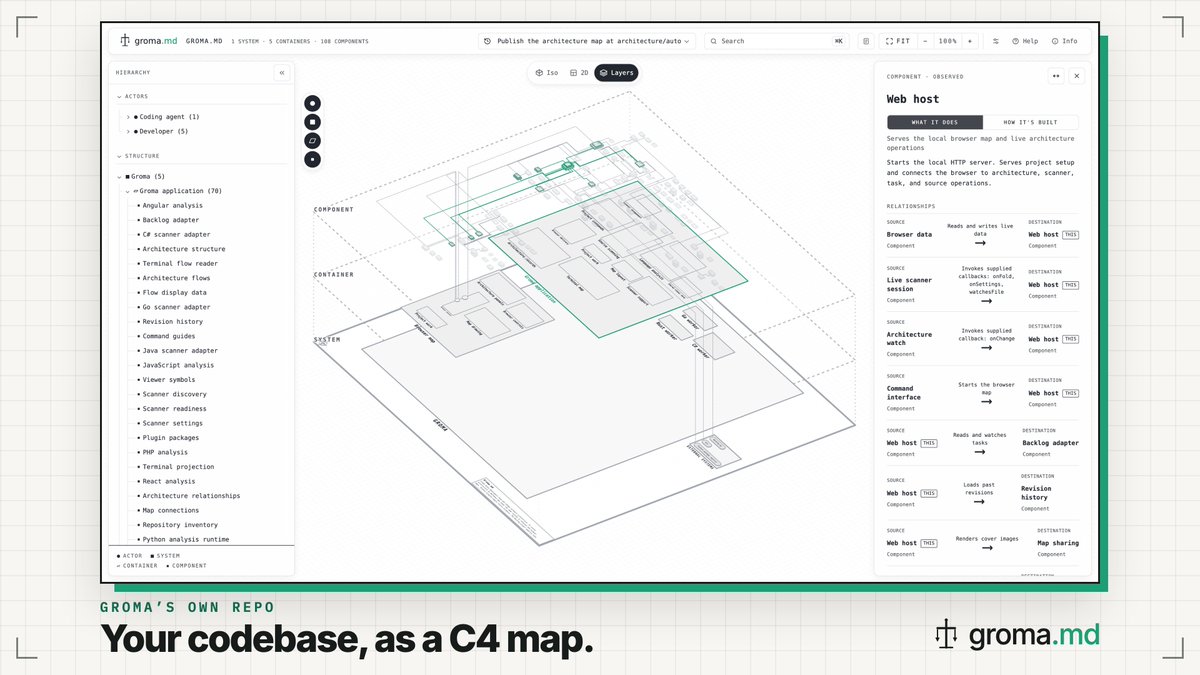The width and height of the screenshot is (1200, 675).
Task: Click the magnifier icon in the search box
Action: click(713, 41)
